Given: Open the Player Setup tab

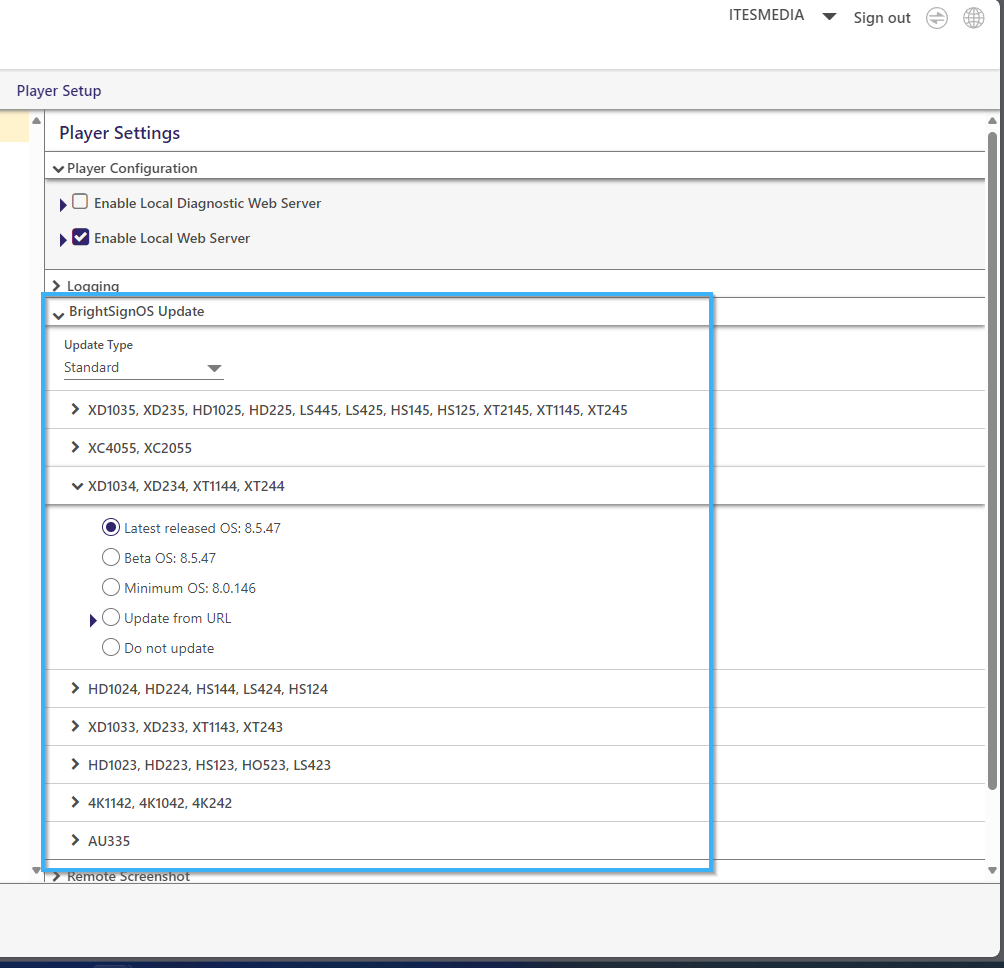Looking at the screenshot, I should [59, 91].
